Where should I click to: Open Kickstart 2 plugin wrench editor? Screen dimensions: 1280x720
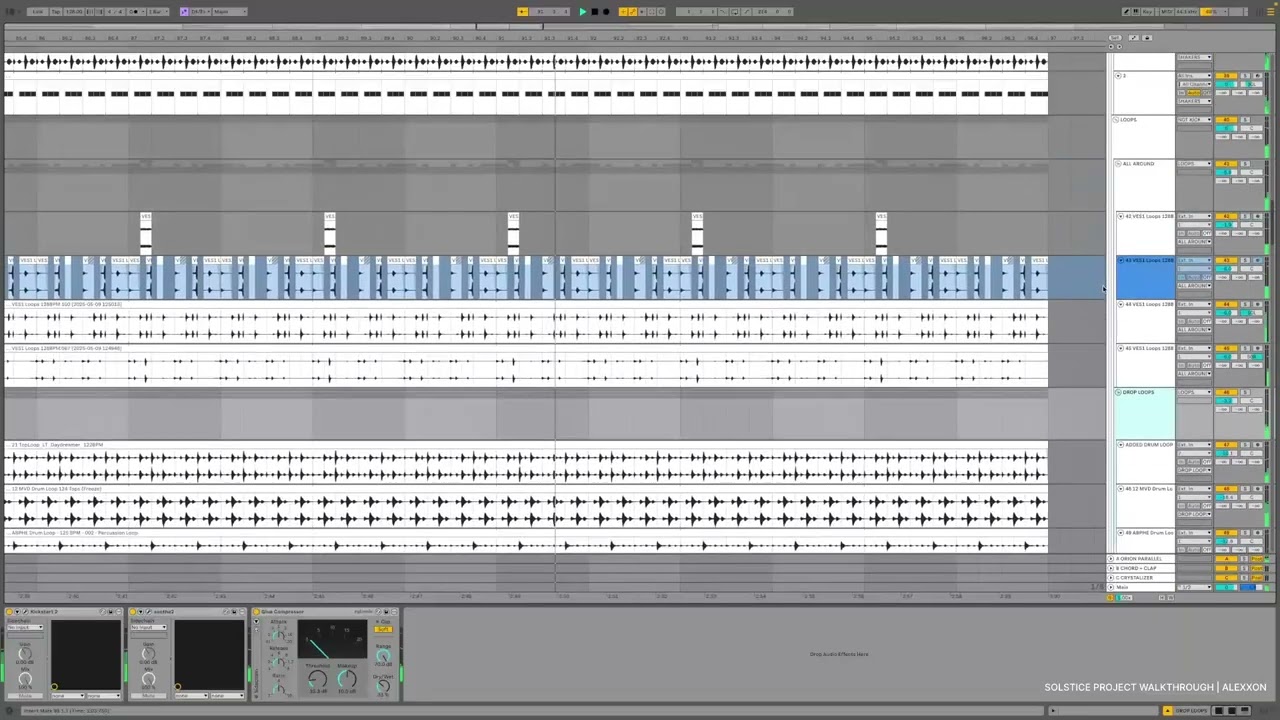(x=25, y=612)
